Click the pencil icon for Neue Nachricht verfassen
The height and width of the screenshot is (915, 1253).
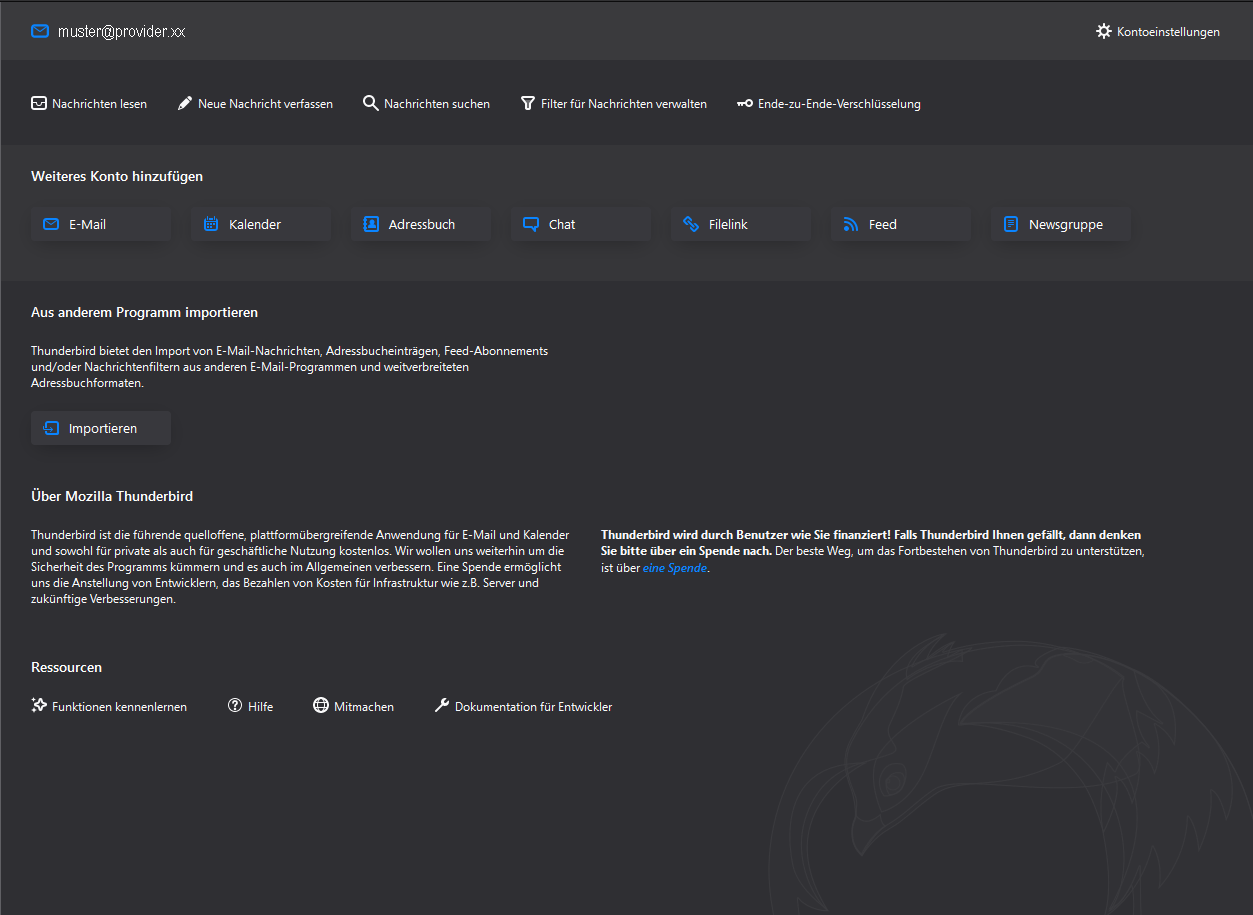(185, 103)
